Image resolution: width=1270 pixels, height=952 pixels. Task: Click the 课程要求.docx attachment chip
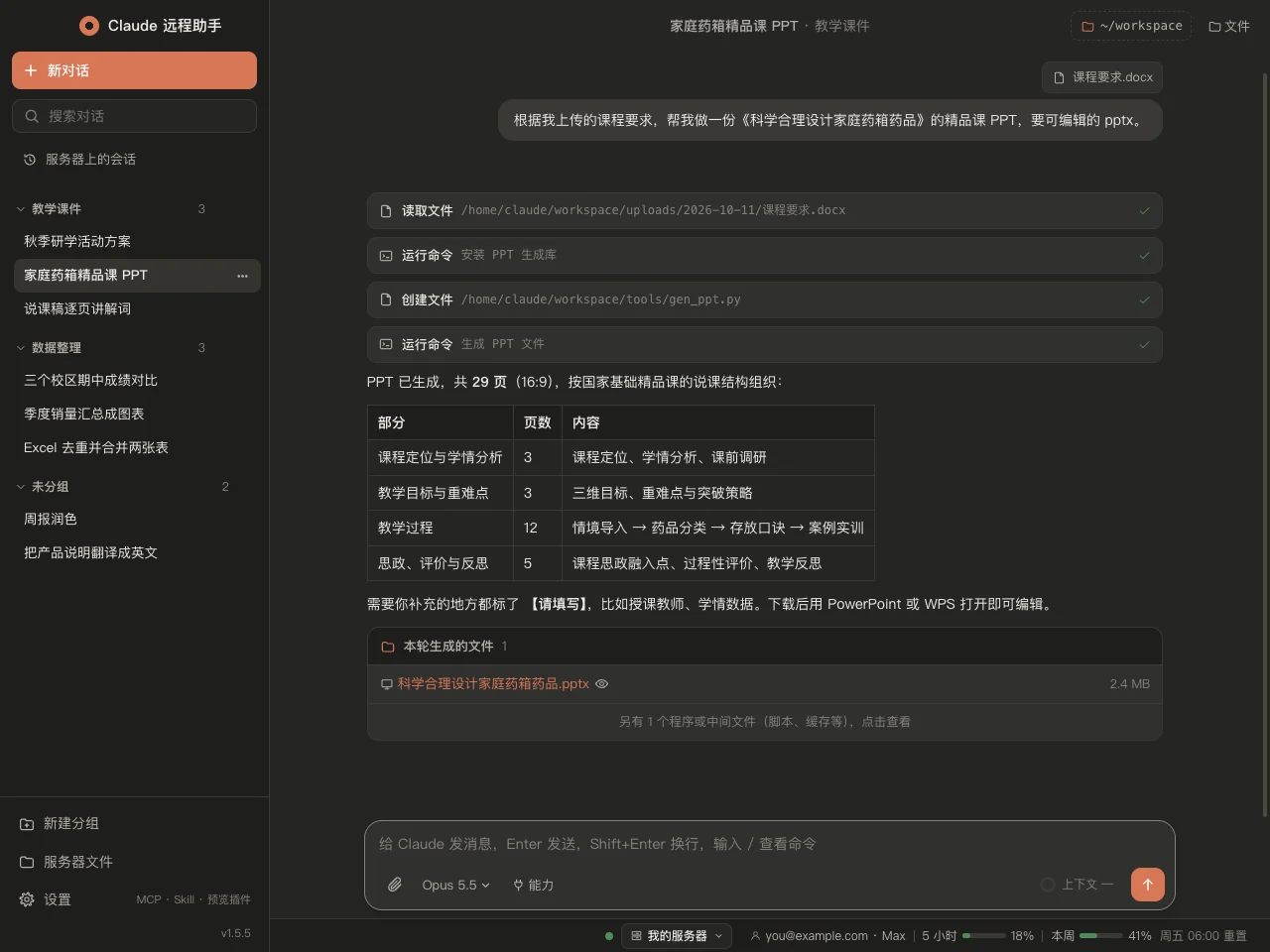tap(1102, 77)
